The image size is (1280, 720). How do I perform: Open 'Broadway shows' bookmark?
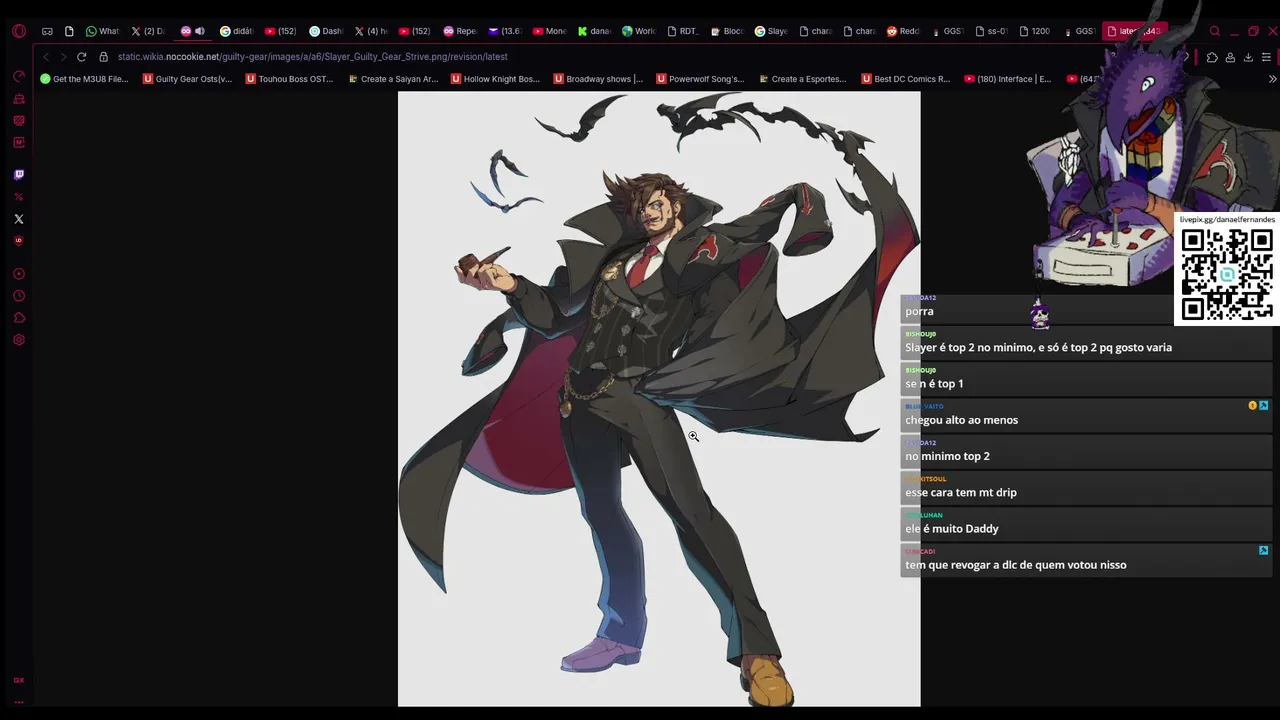click(598, 79)
